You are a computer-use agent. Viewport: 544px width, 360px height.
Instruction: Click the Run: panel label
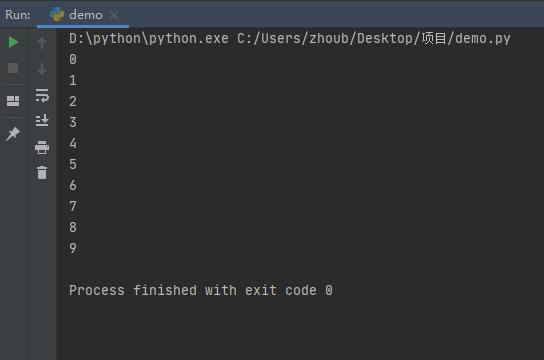tap(18, 15)
